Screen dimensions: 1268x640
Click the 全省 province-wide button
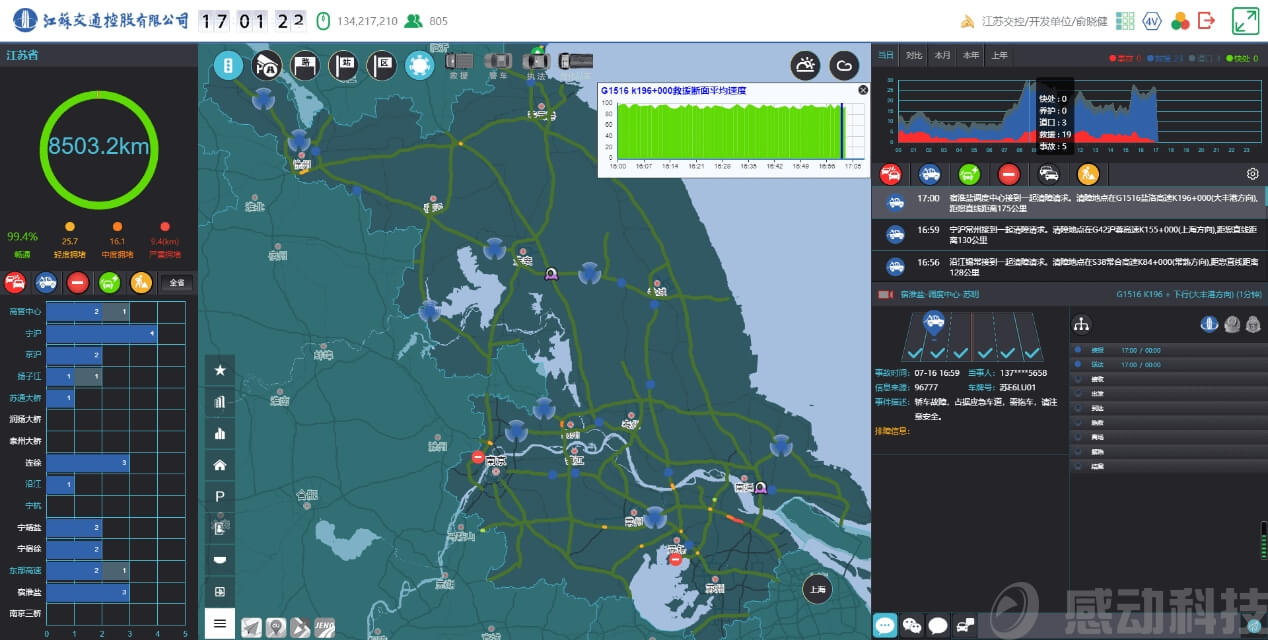coord(177,283)
